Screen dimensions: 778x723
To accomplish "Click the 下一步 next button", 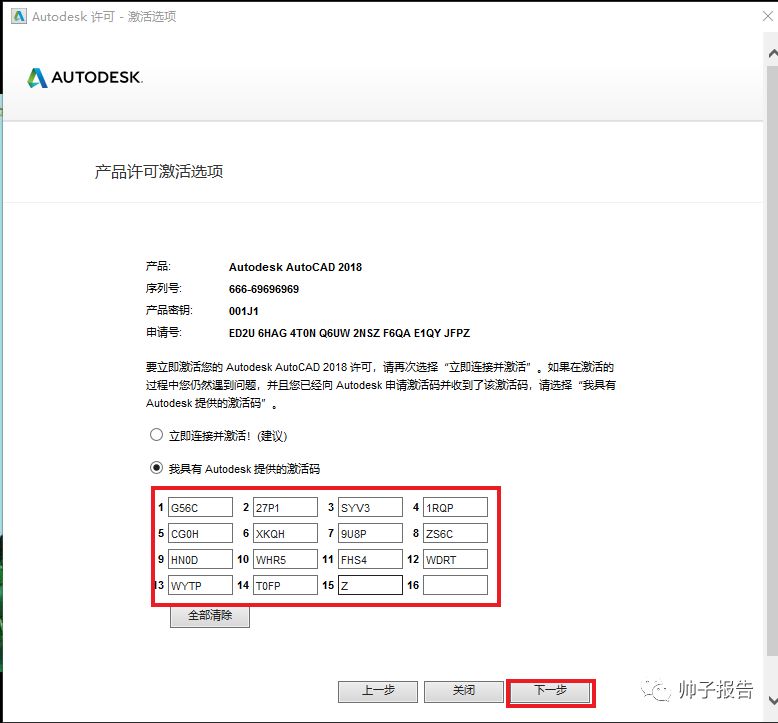I will point(550,691).
